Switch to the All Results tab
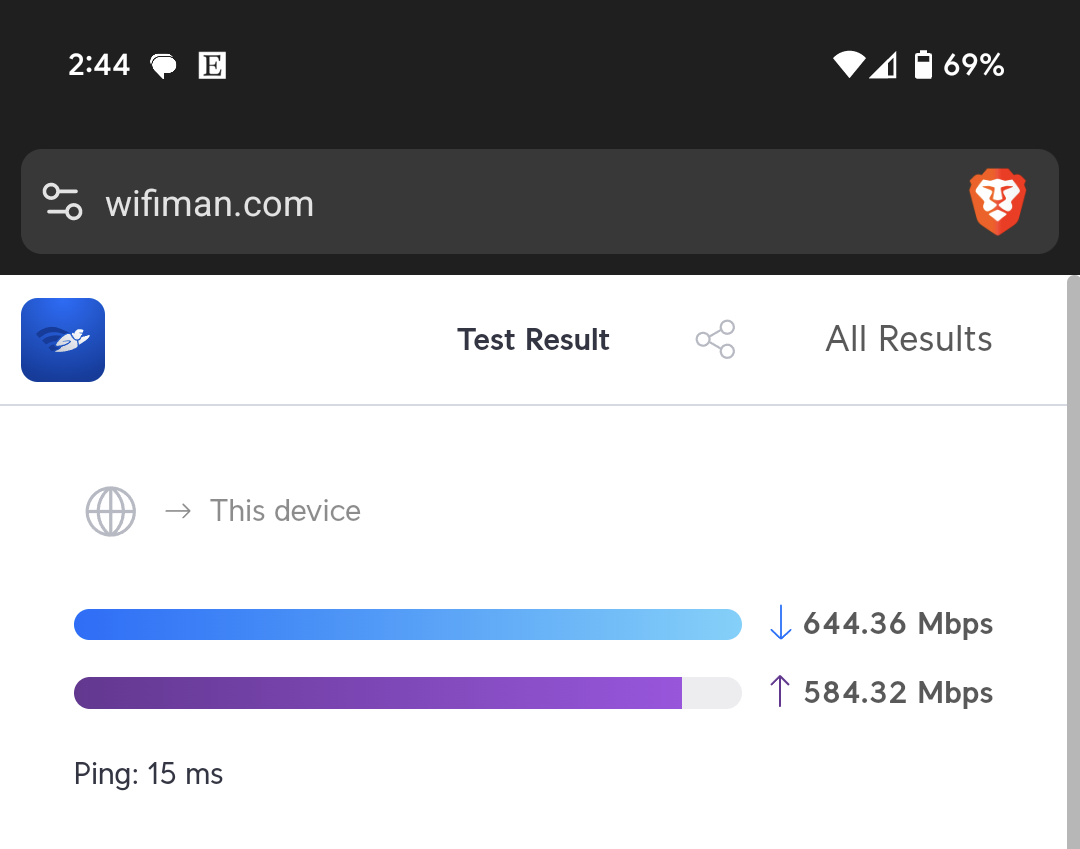Image resolution: width=1080 pixels, height=849 pixels. tap(908, 339)
